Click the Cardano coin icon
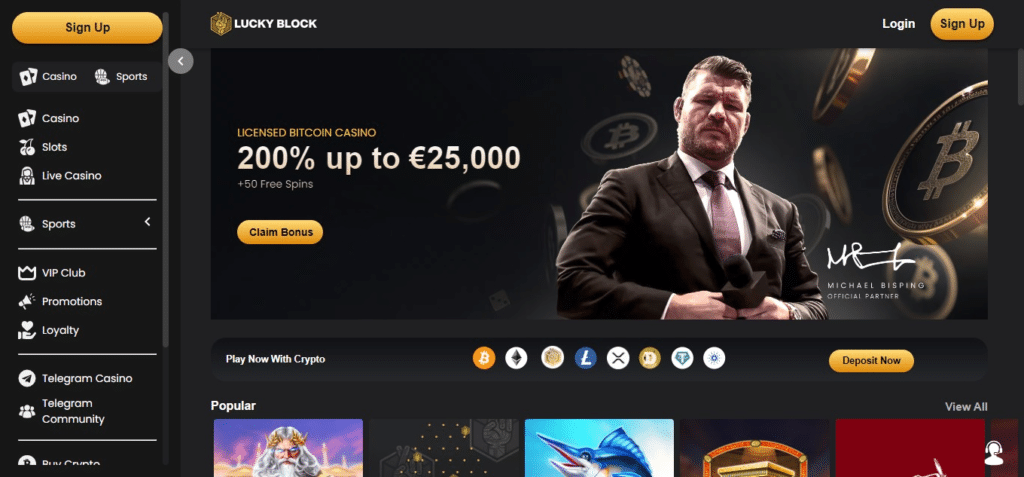The height and width of the screenshot is (477, 1024). (x=714, y=358)
